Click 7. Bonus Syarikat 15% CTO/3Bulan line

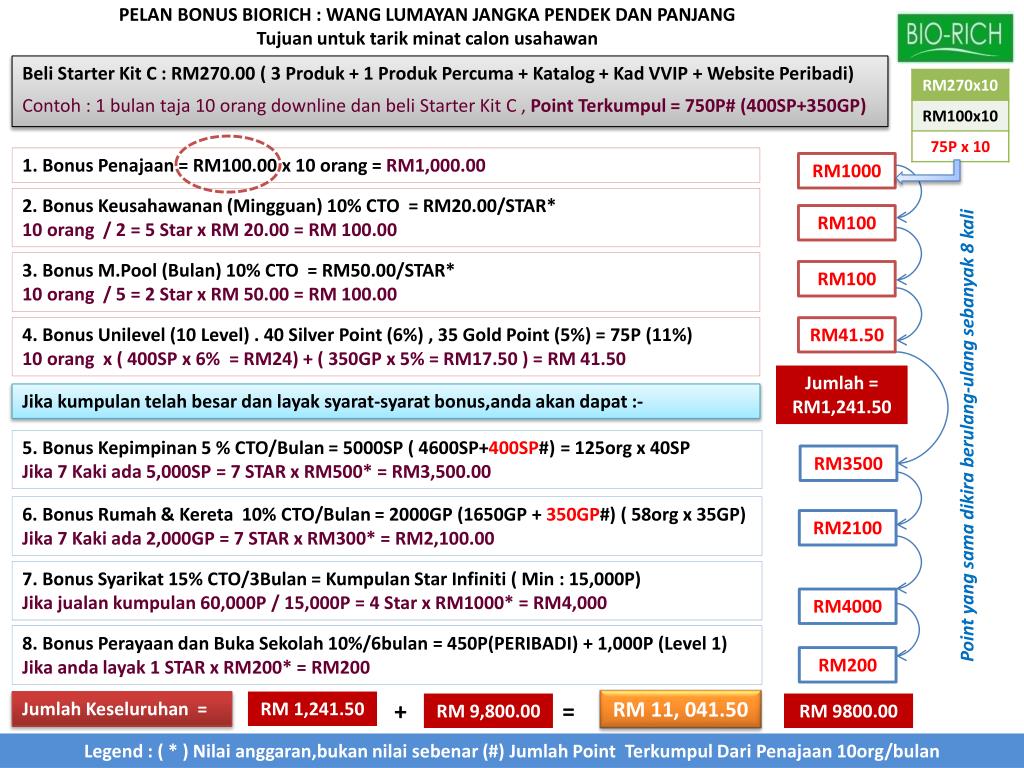(331, 579)
